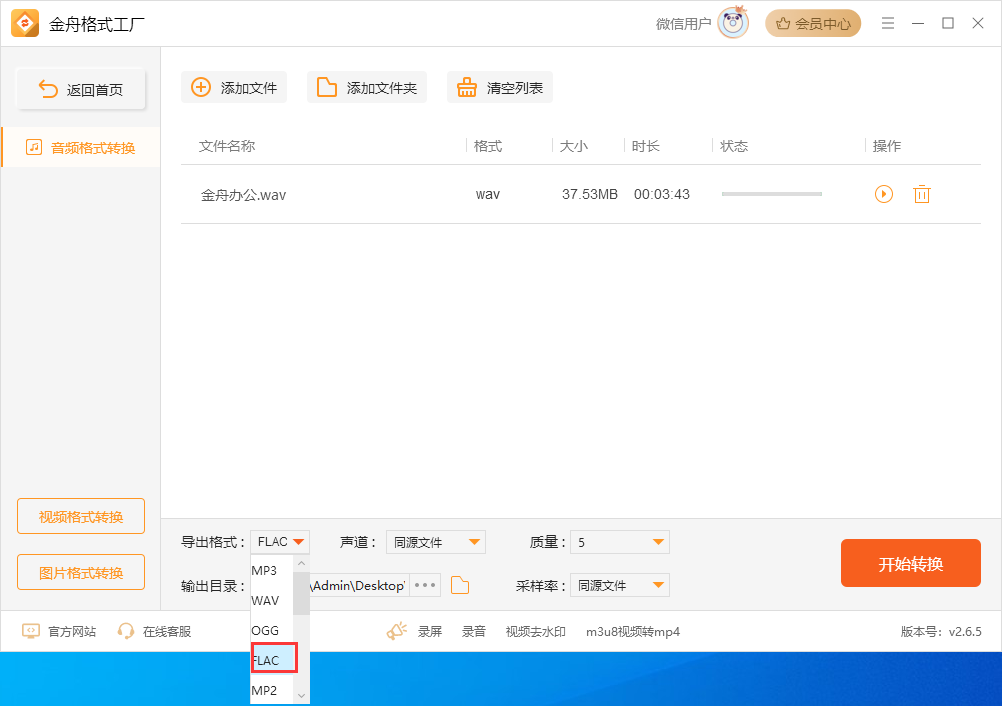
Task: Open the hamburger main menu
Action: point(888,24)
